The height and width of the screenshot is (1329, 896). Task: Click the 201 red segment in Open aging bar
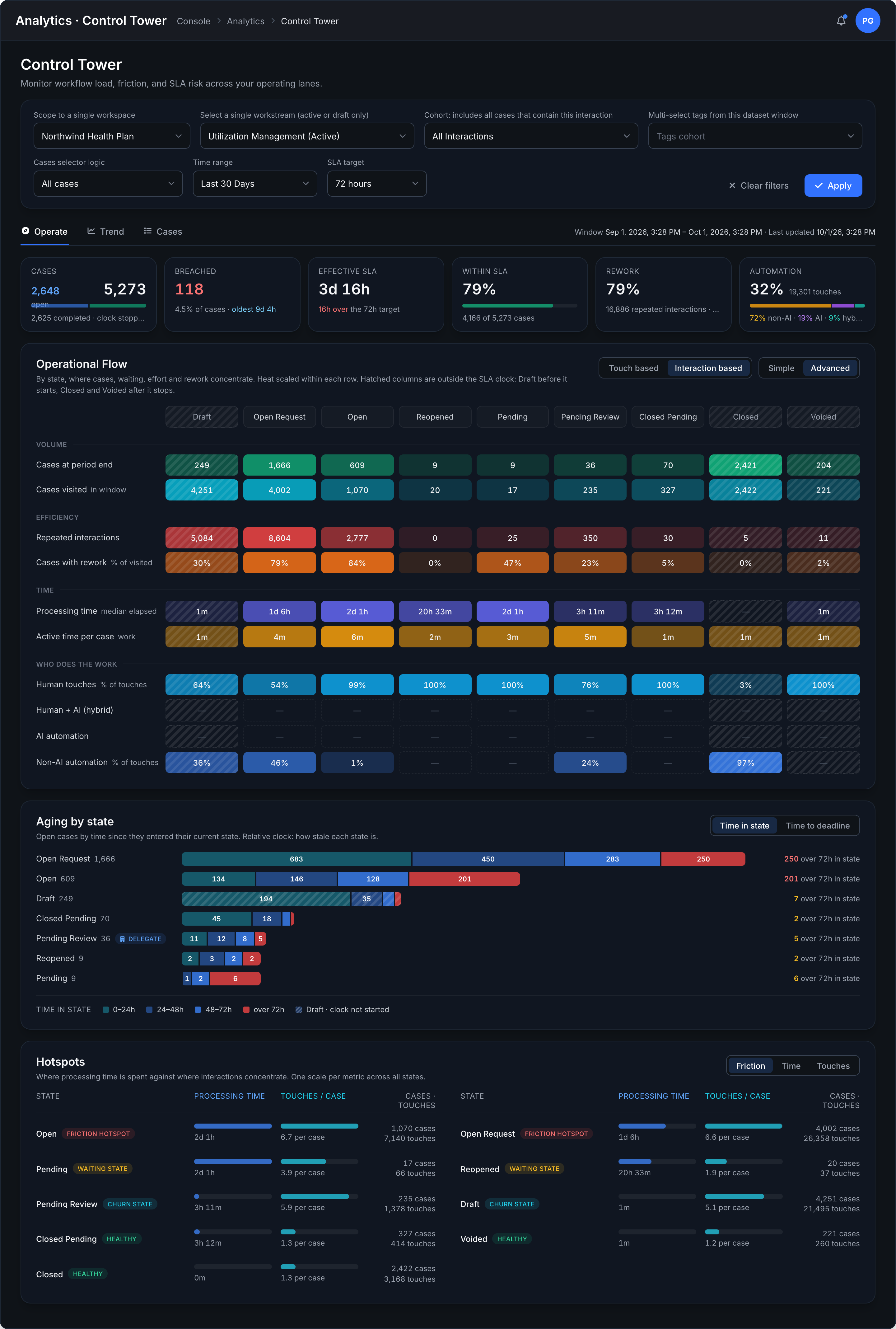(x=464, y=879)
